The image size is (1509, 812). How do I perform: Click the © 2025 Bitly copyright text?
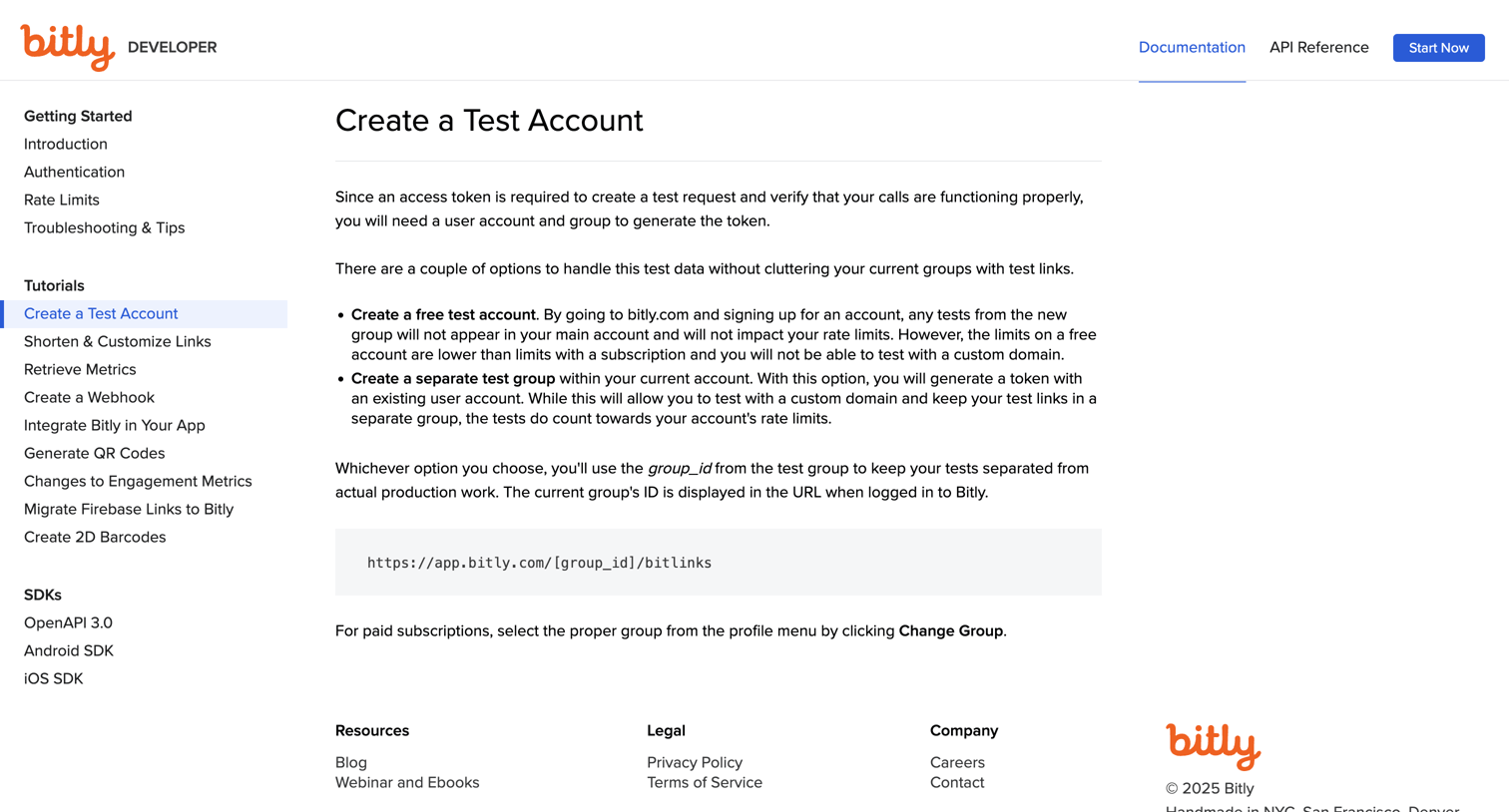point(1210,788)
